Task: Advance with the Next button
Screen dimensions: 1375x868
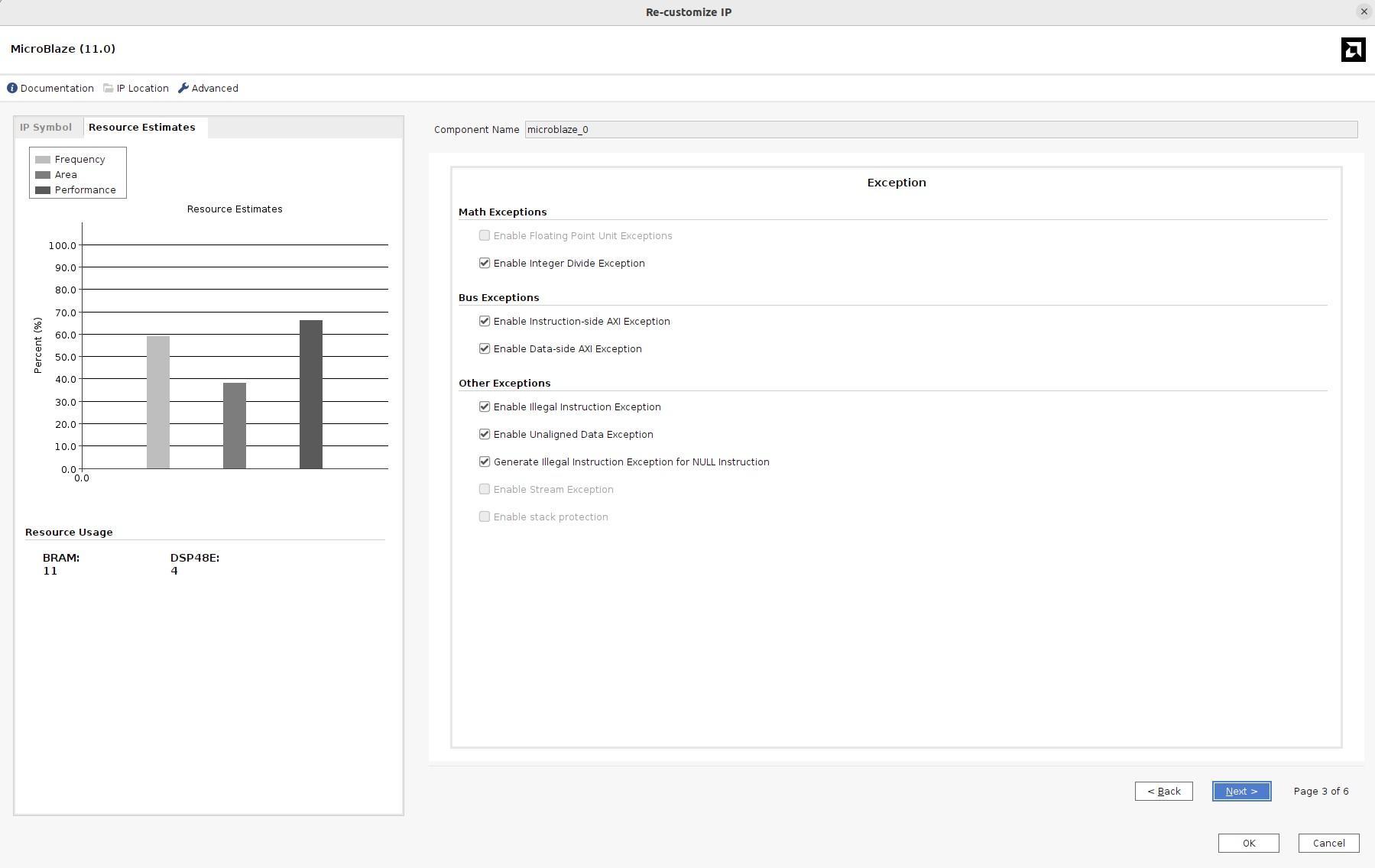Action: coord(1241,792)
